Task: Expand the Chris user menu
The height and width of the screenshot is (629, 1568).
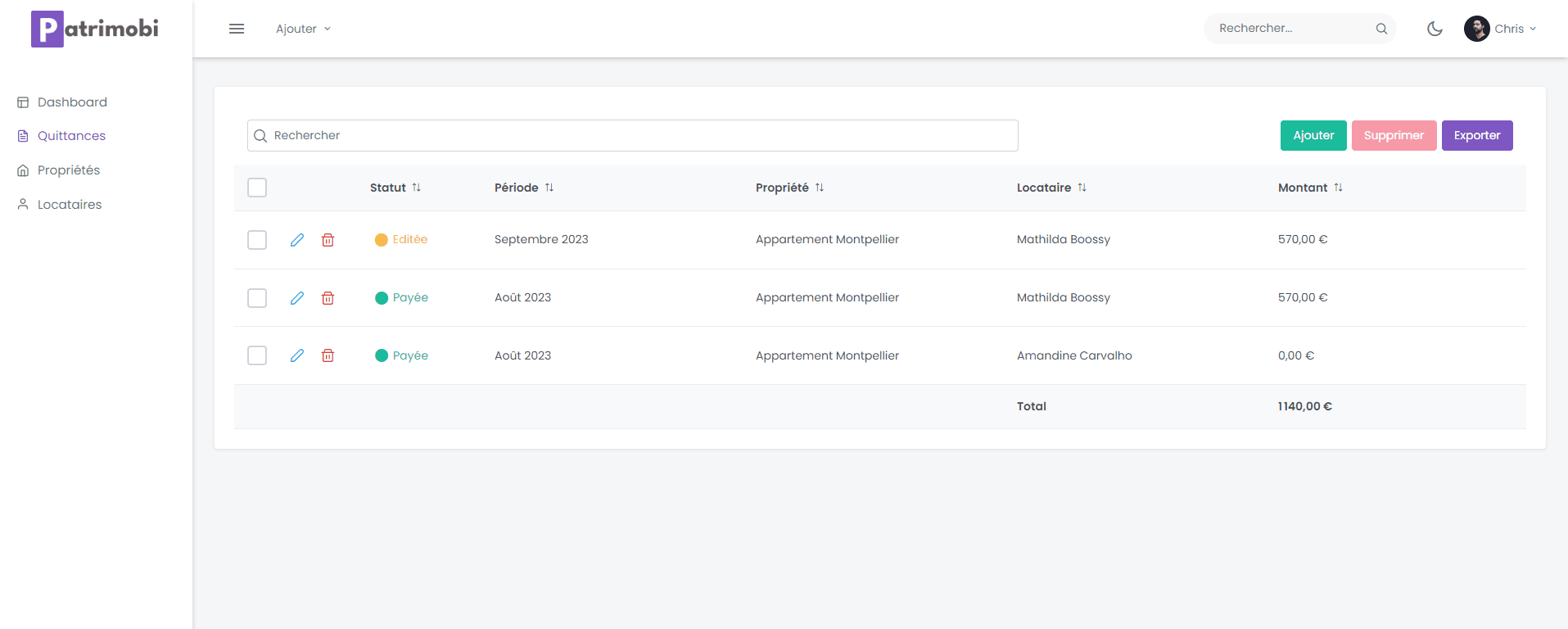Action: [x=1501, y=29]
